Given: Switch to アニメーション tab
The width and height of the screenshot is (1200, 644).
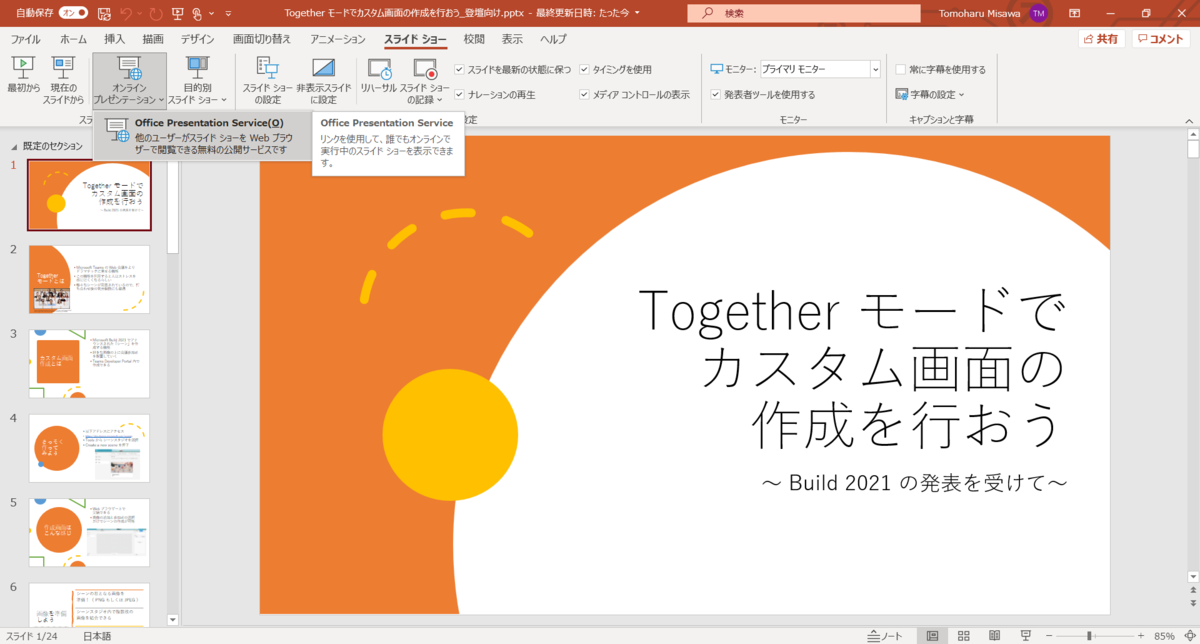Looking at the screenshot, I should click(338, 39).
